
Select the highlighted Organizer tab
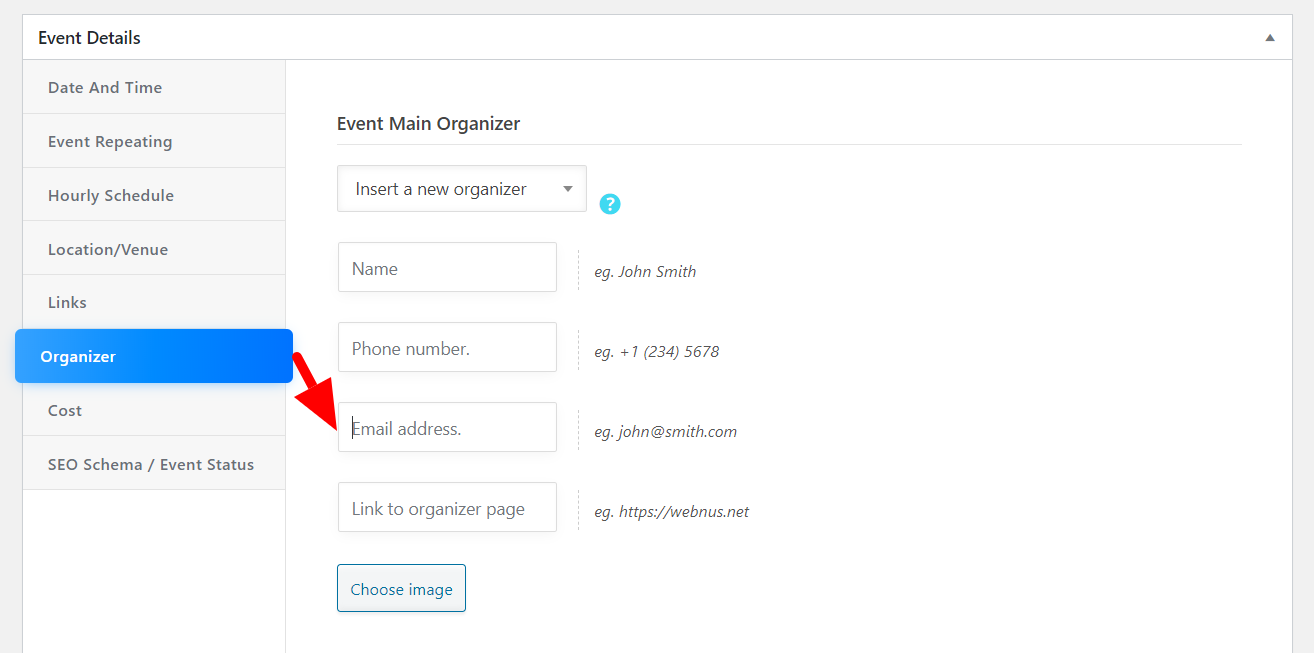(x=154, y=356)
